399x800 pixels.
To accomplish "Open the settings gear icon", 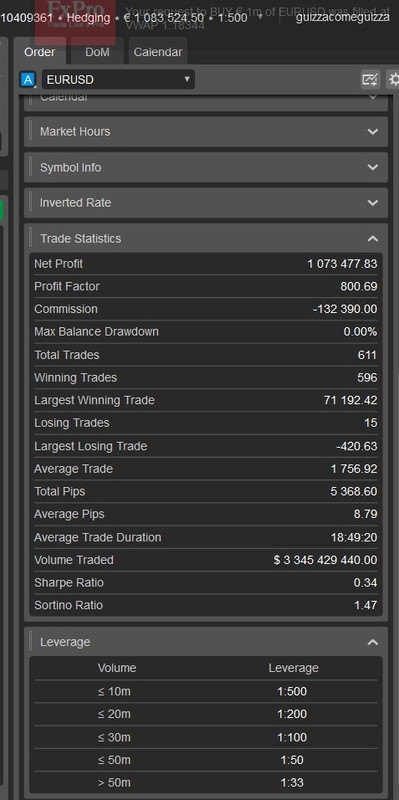I will tap(393, 80).
